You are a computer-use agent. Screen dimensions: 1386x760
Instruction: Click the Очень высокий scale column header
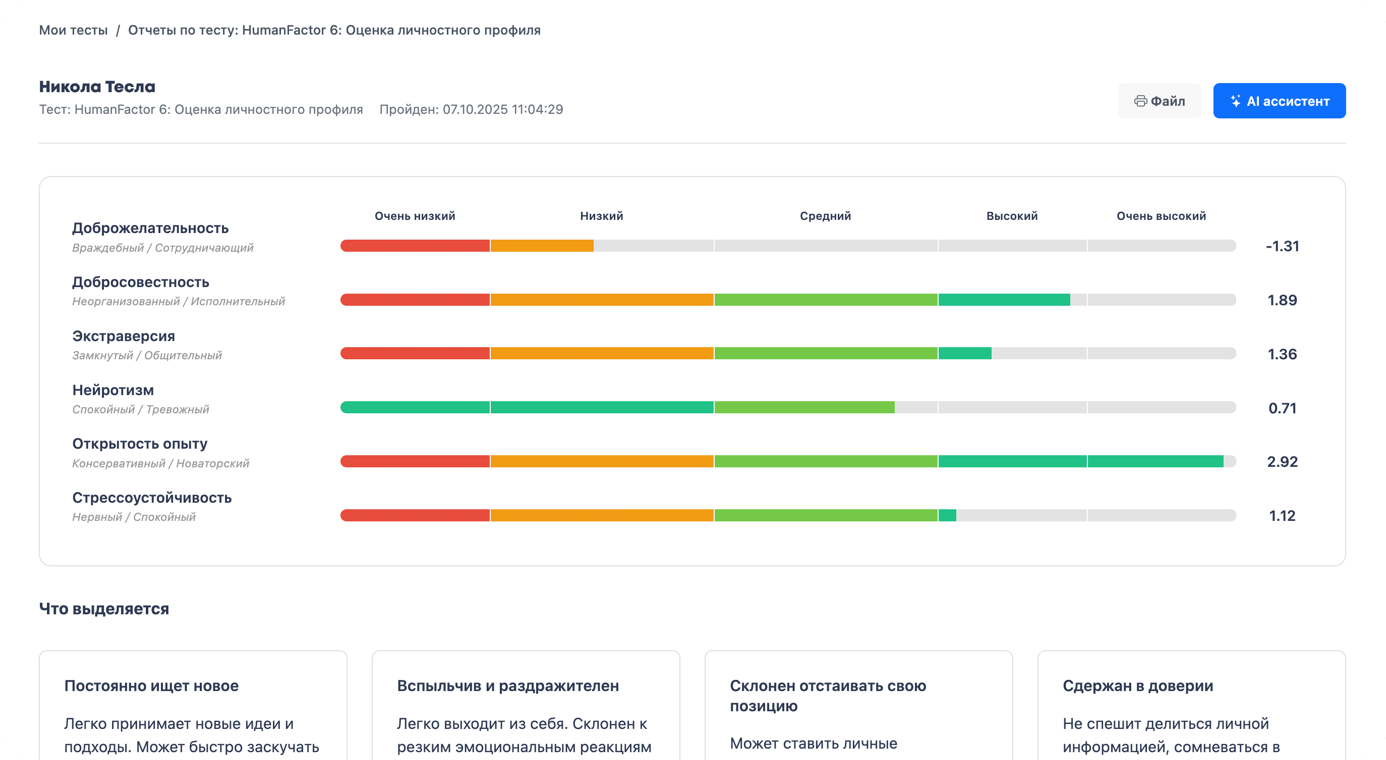1161,216
